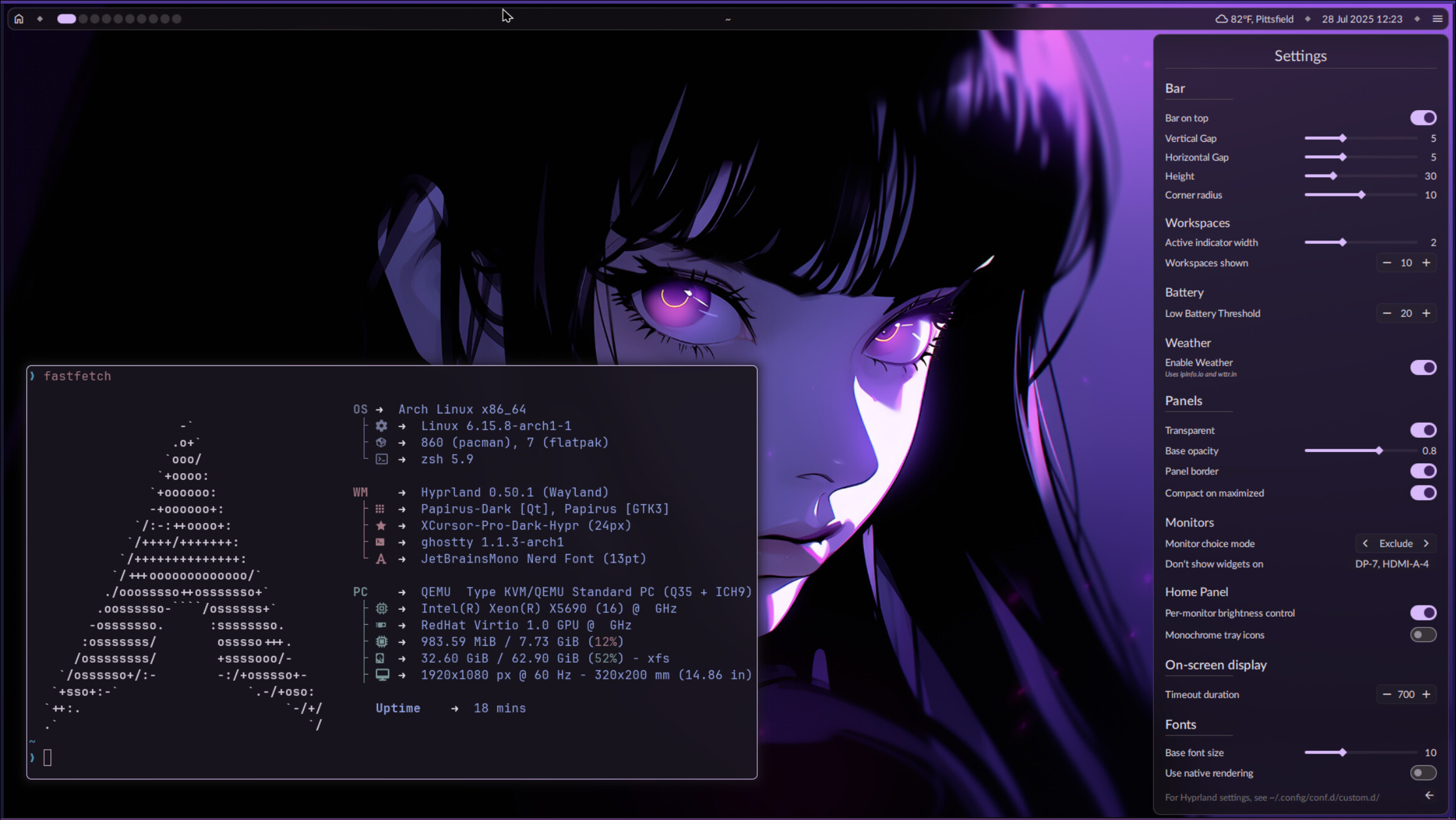Viewport: 1456px width, 820px height.
Task: Go back using the Settings arrow icon
Action: pos(1429,795)
